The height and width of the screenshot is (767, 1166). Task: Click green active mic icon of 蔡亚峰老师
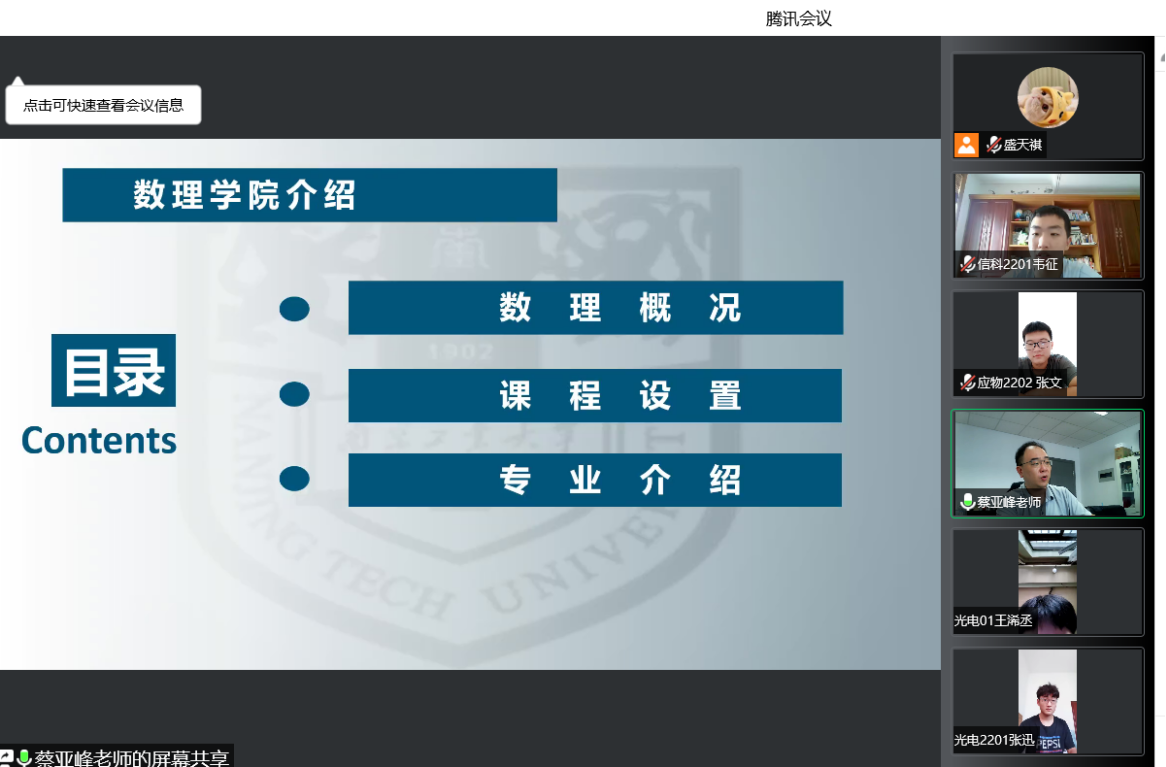967,502
